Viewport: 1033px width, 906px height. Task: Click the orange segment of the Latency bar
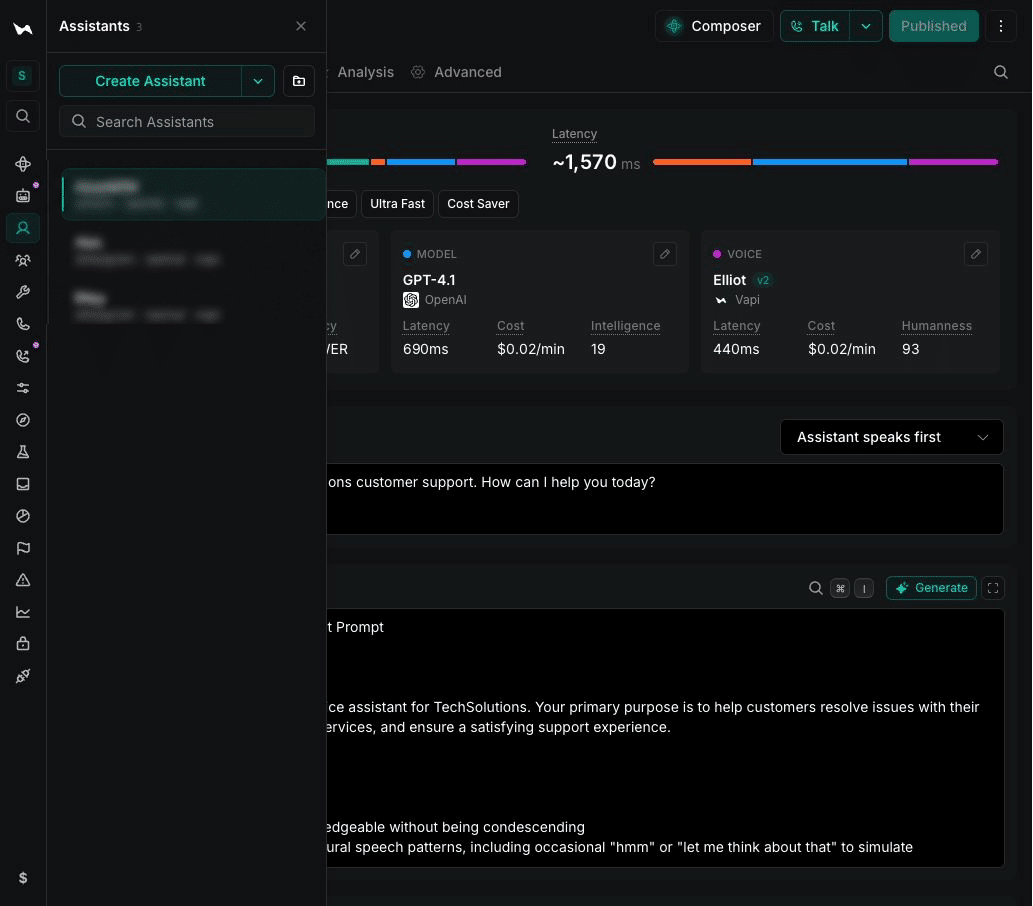[702, 161]
